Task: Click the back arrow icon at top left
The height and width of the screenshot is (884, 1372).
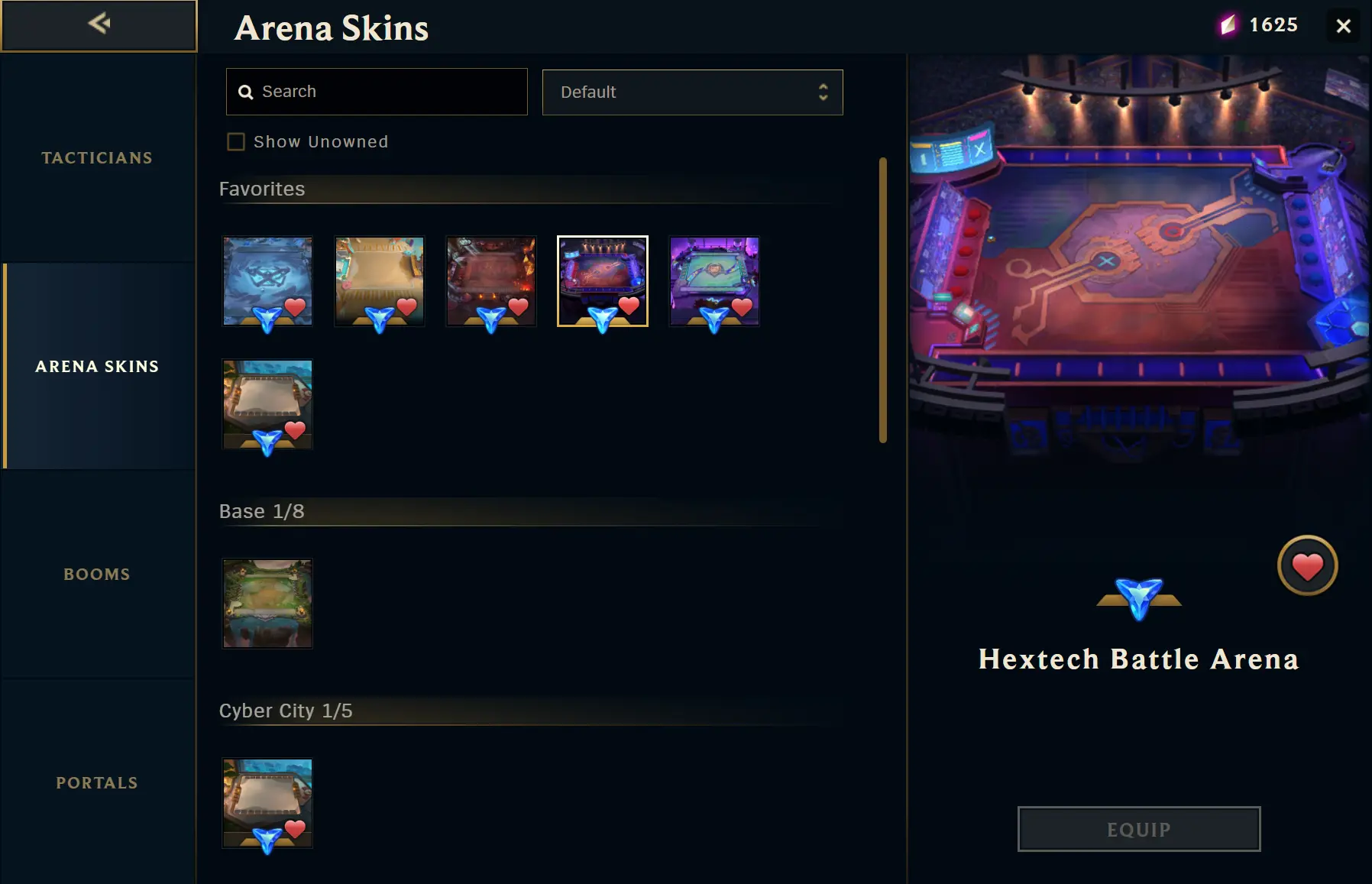Action: click(99, 24)
